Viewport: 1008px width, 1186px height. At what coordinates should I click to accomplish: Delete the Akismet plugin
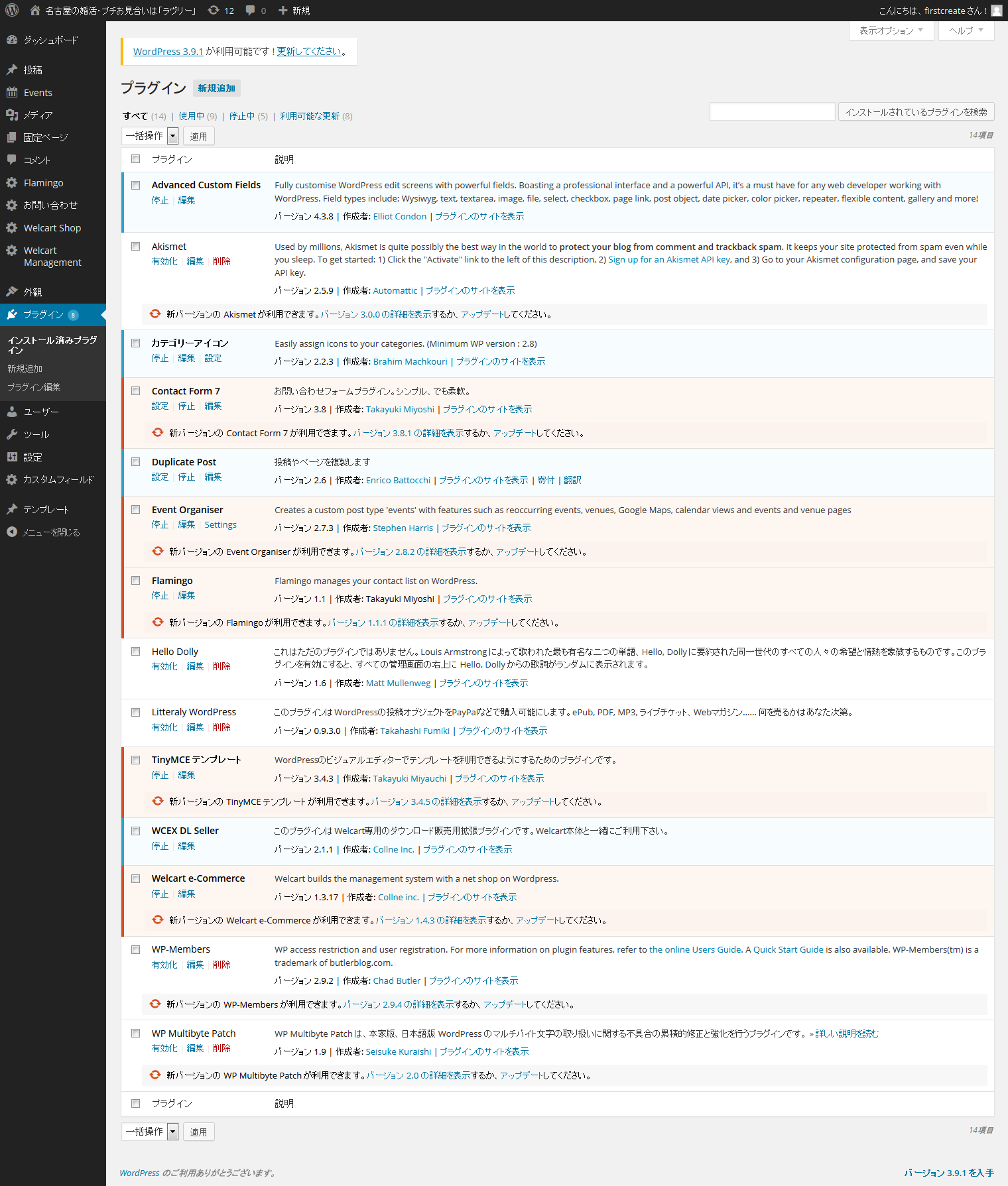point(221,261)
